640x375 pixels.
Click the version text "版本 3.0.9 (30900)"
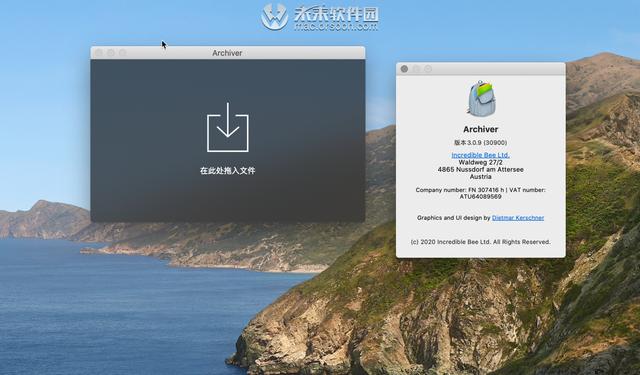click(x=480, y=143)
